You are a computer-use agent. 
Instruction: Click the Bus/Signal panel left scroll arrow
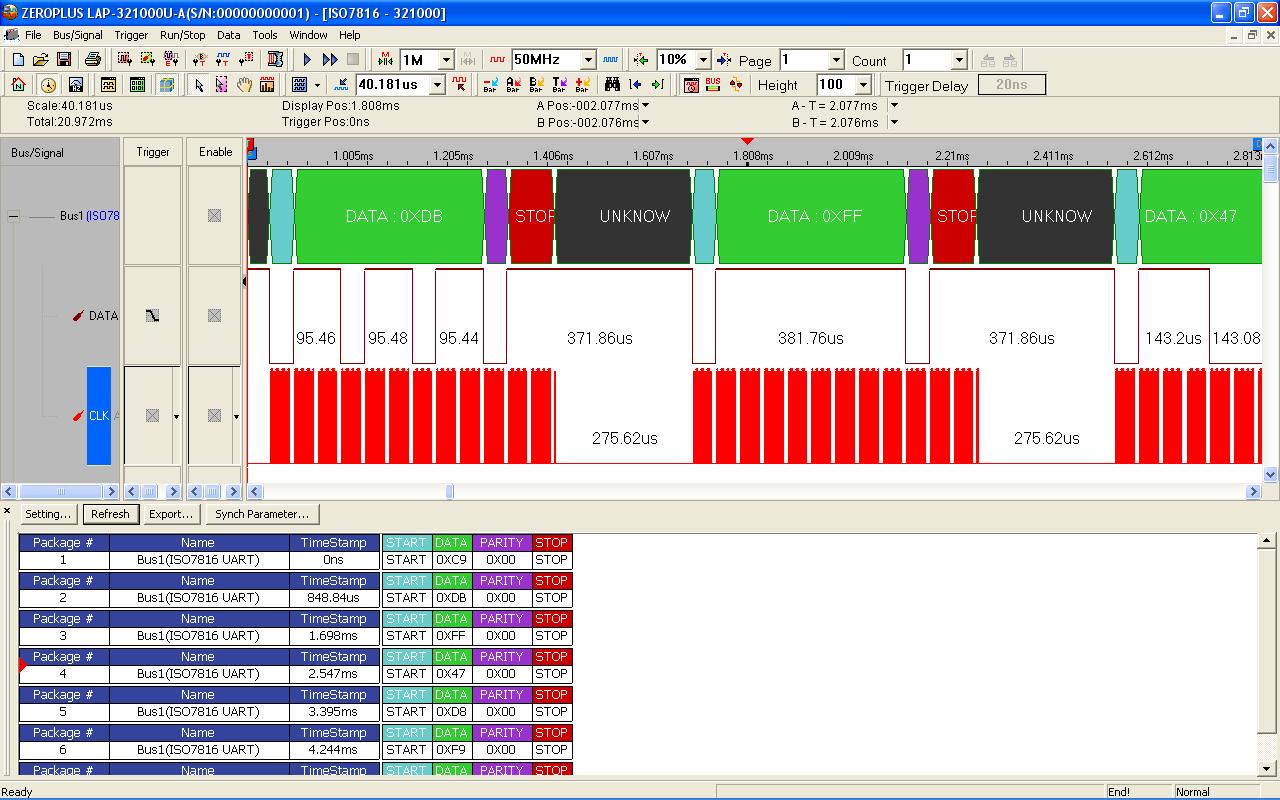coord(8,491)
